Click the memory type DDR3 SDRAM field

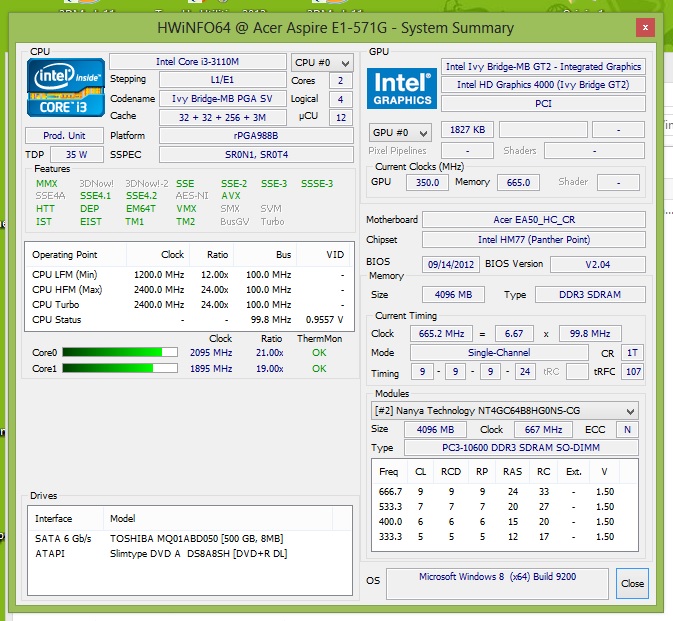coord(590,294)
